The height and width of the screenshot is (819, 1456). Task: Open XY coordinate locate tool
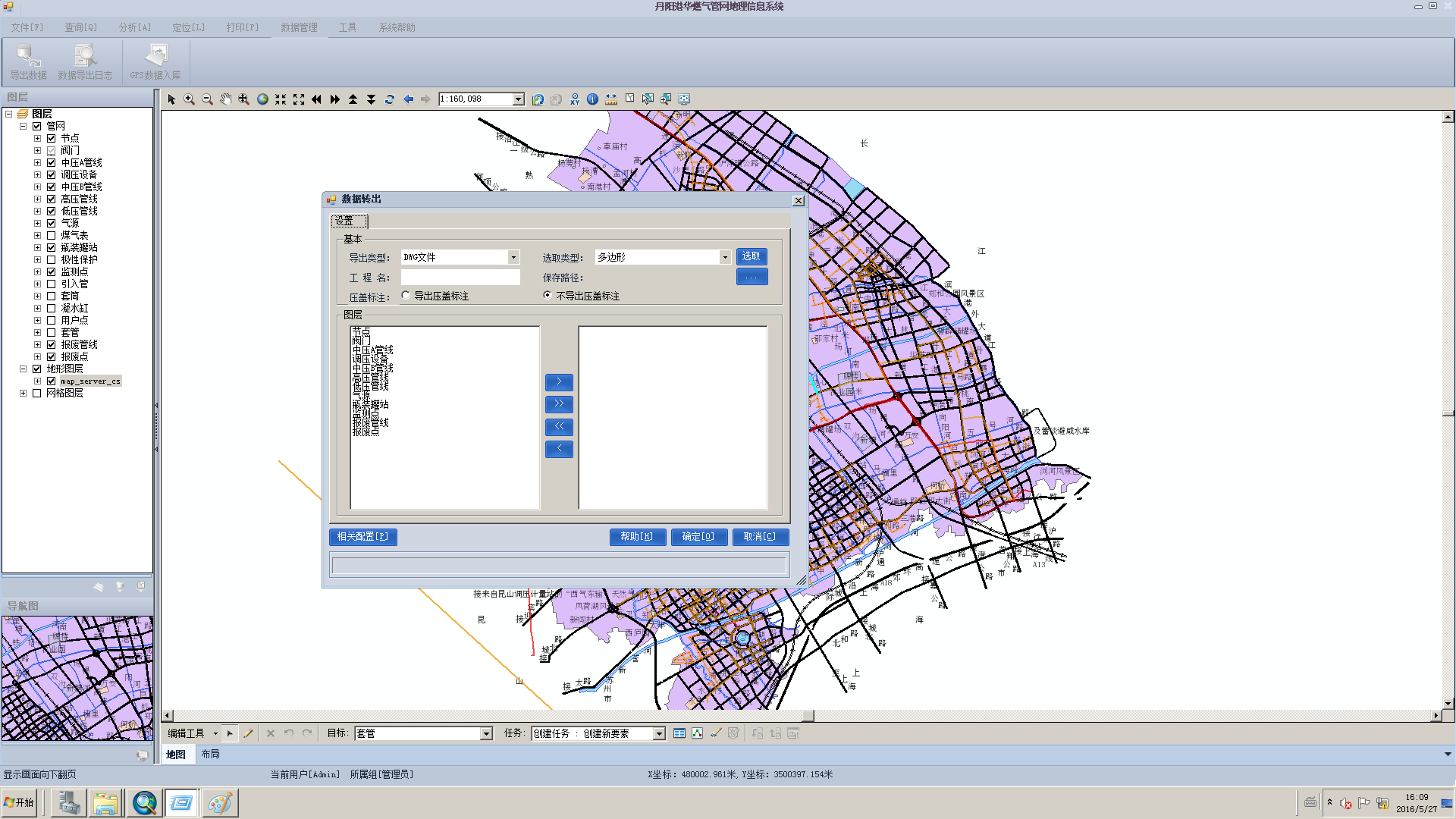coord(575,99)
